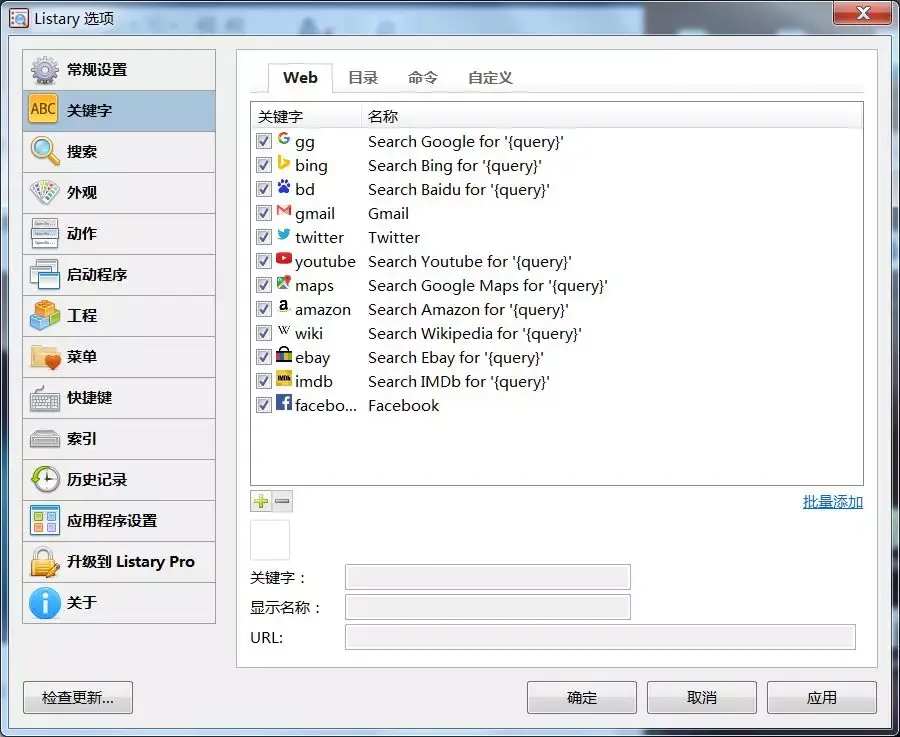Uncheck the bd keyword checkbox
900x737 pixels.
pyautogui.click(x=263, y=189)
